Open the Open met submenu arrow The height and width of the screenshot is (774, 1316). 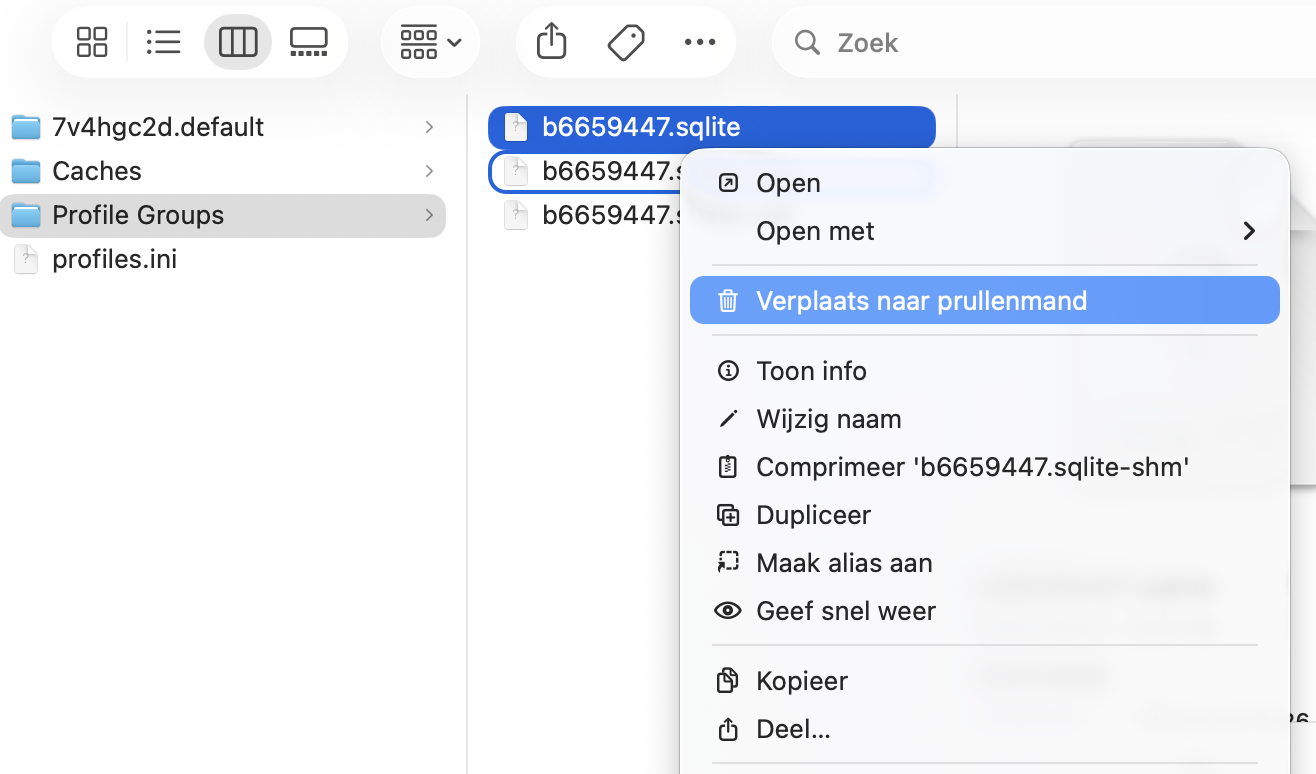(x=1248, y=231)
